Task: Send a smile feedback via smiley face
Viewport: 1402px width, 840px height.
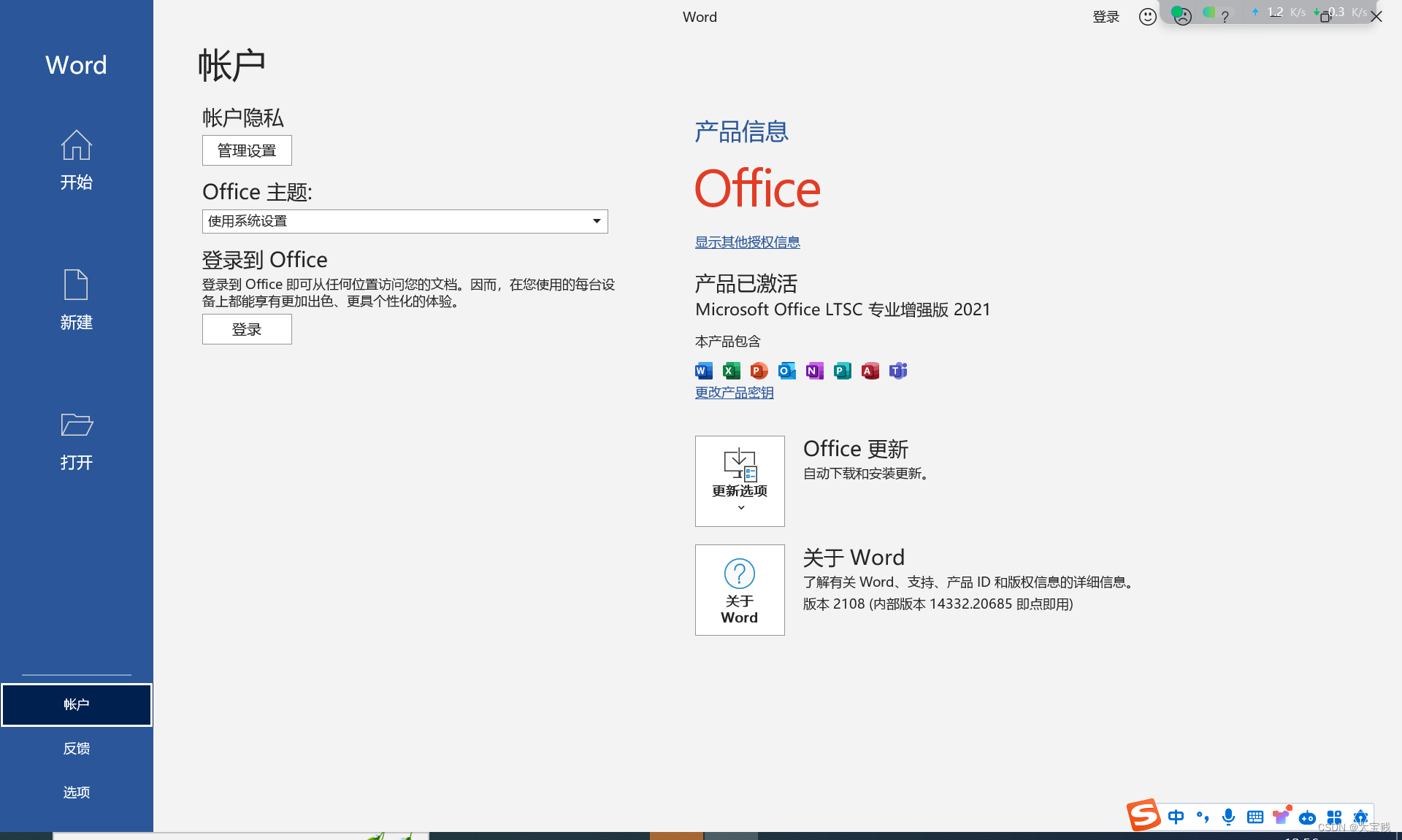Action: (1148, 17)
